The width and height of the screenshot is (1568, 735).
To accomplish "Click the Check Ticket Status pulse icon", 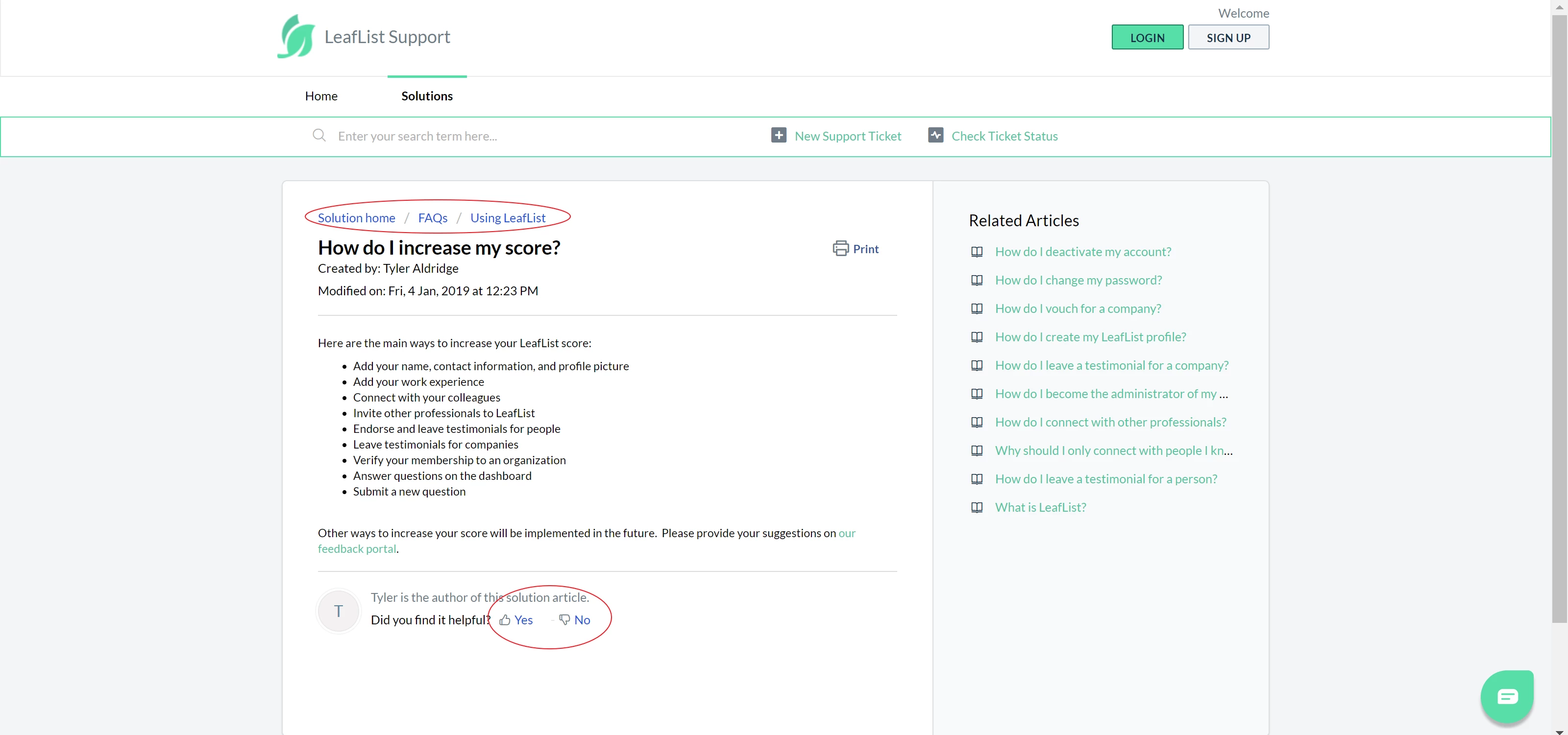I will pos(935,135).
